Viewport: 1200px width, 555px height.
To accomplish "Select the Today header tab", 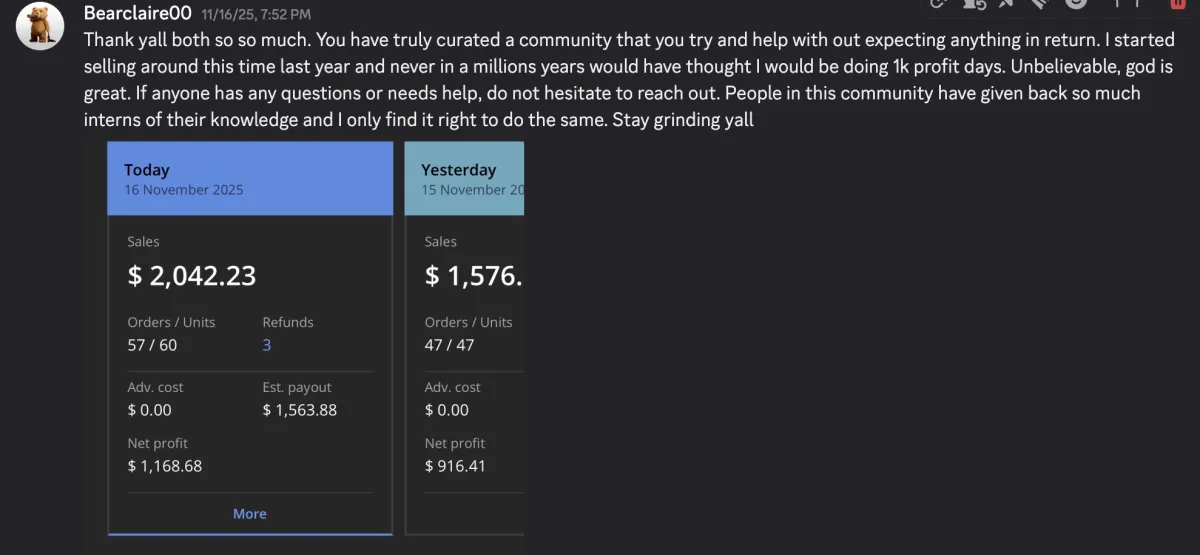I will point(250,178).
